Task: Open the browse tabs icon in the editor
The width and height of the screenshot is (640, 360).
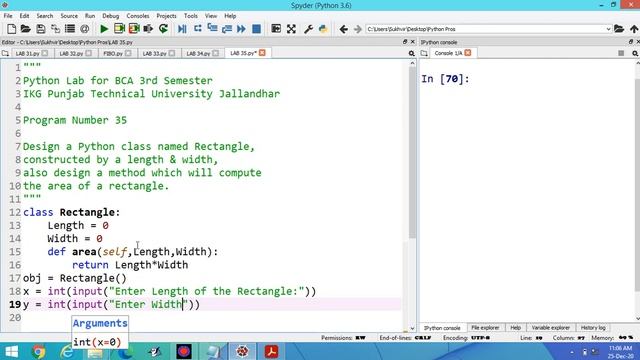Action: tap(5, 53)
